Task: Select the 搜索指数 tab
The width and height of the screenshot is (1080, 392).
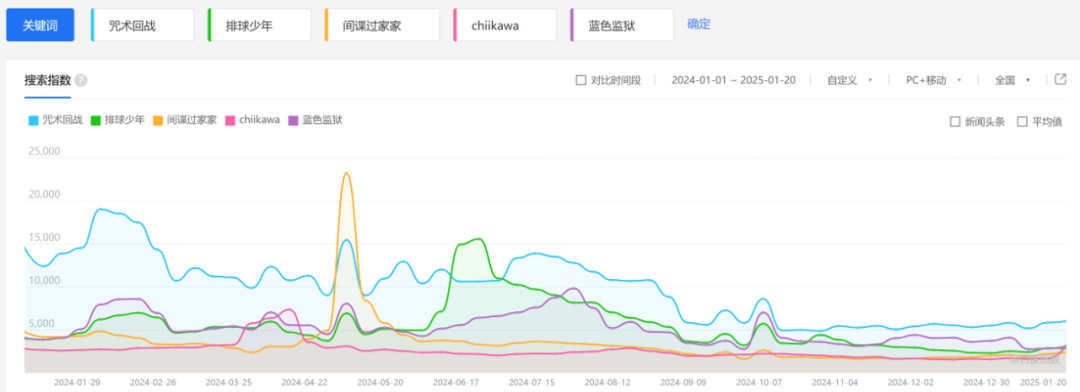Action: tap(48, 80)
